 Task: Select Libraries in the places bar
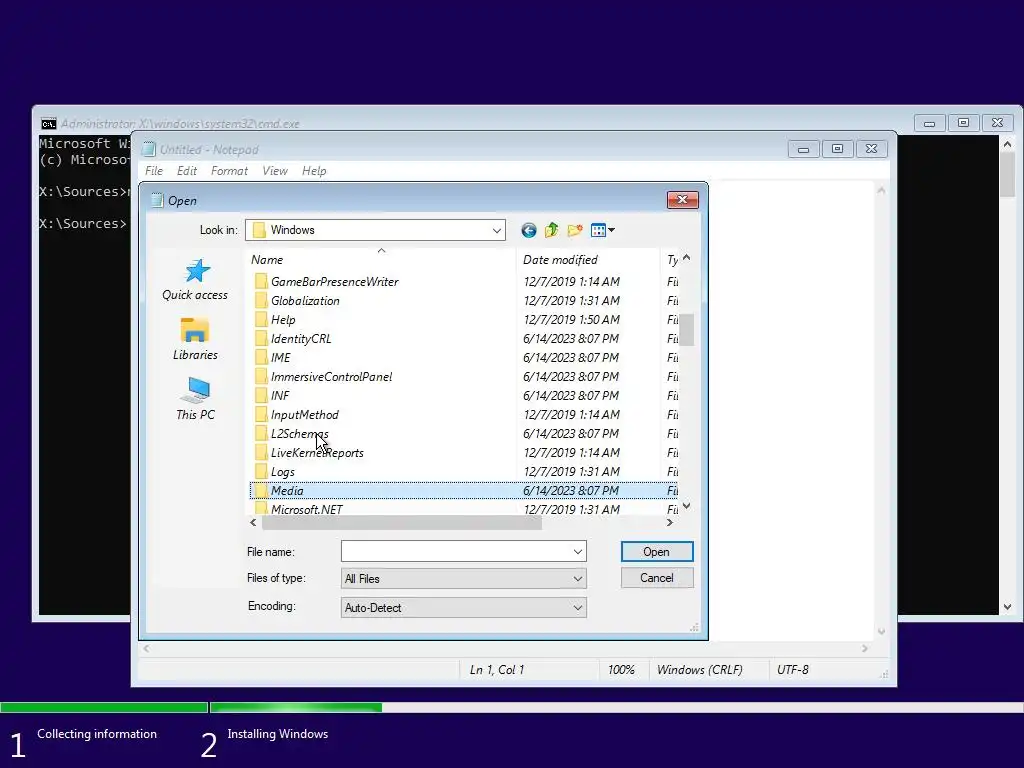point(195,339)
